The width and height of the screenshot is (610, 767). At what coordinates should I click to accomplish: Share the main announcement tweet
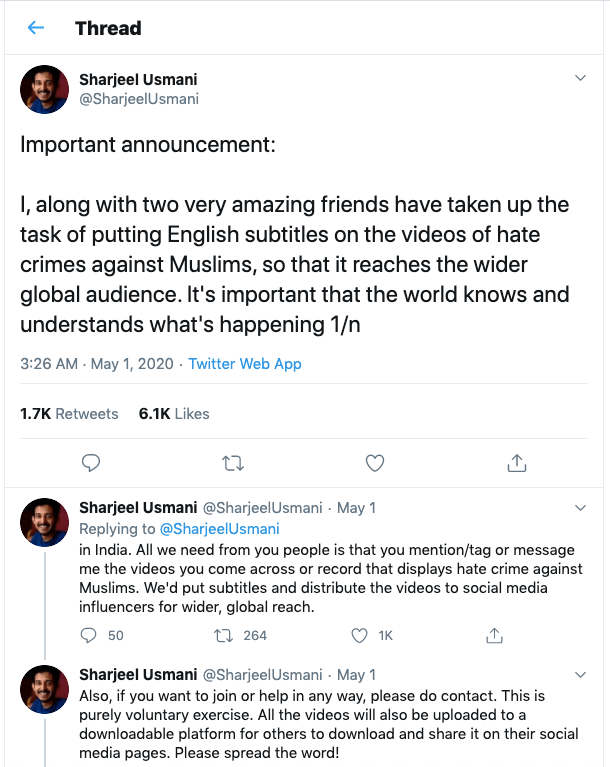[517, 462]
